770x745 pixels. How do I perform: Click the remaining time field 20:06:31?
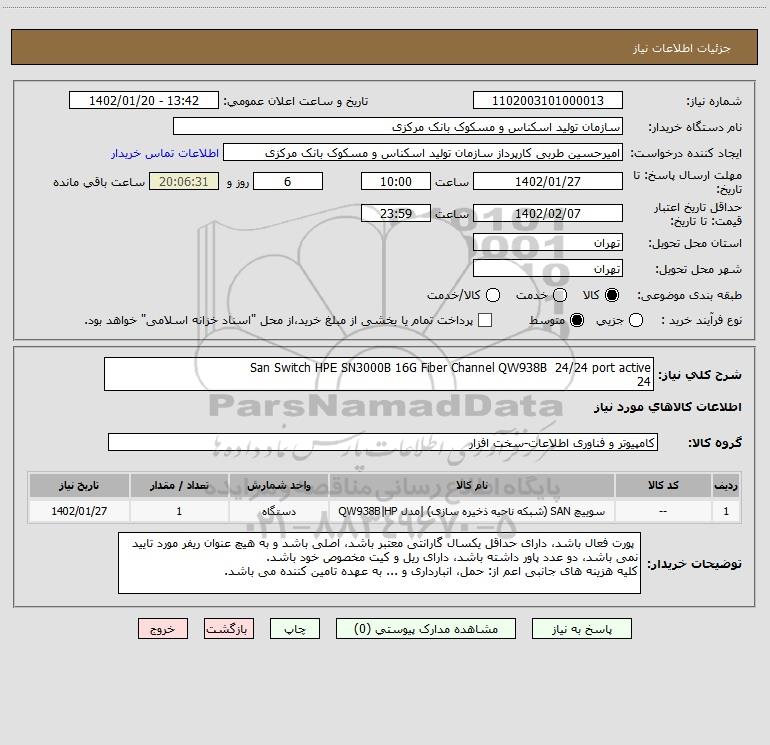[x=184, y=181]
